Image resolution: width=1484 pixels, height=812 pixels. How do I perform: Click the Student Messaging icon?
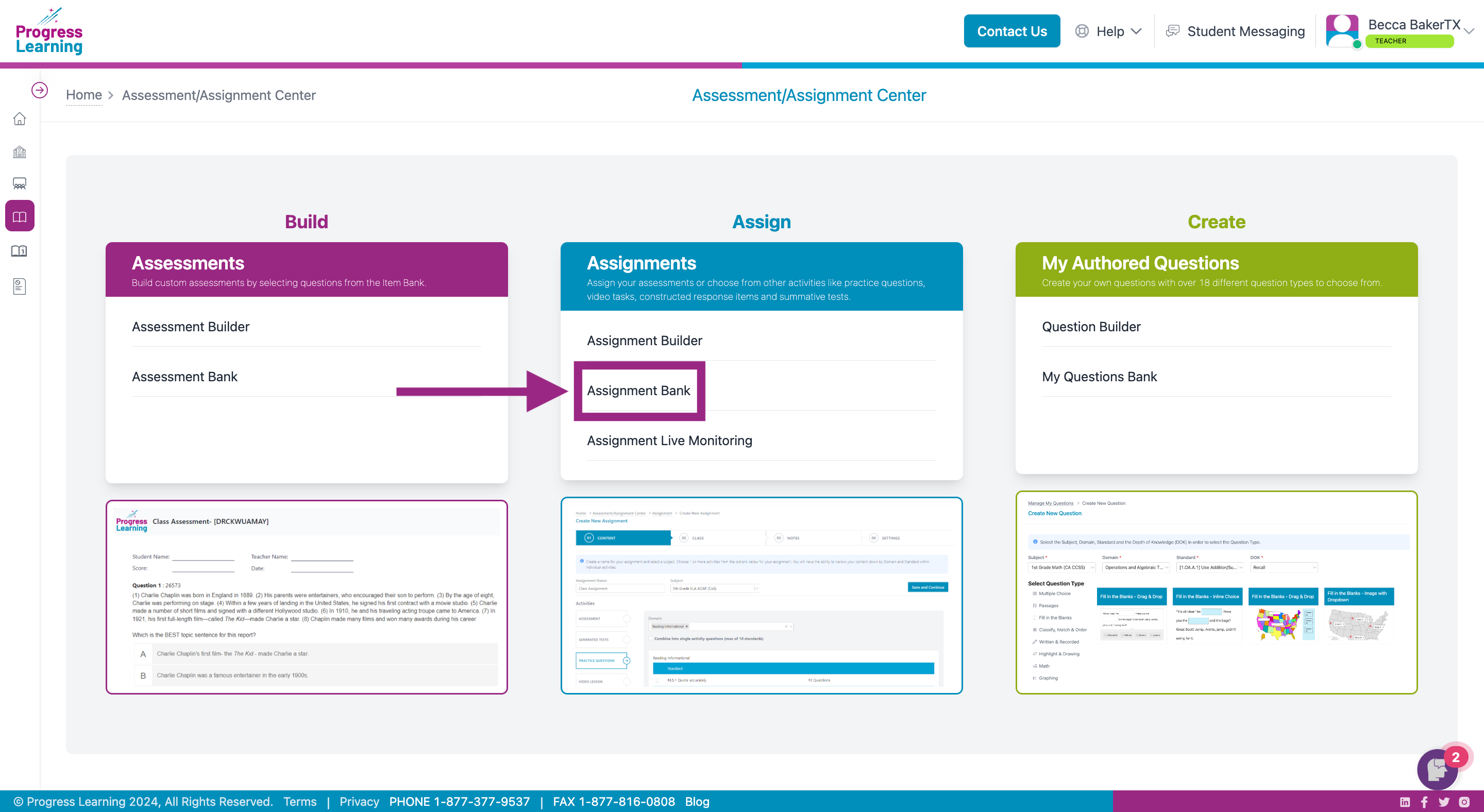click(x=1172, y=31)
